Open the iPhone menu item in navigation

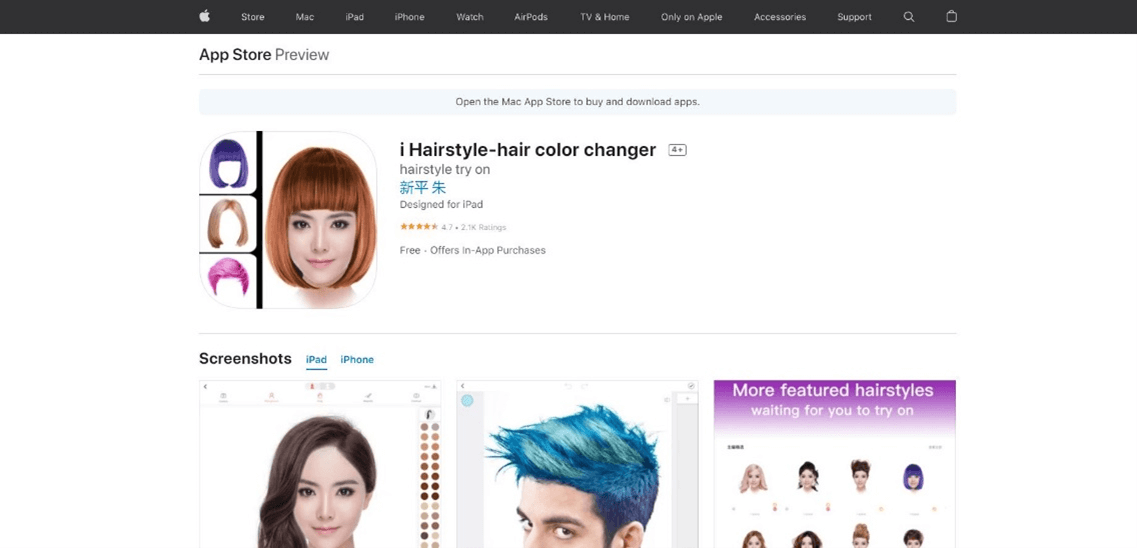tap(410, 17)
